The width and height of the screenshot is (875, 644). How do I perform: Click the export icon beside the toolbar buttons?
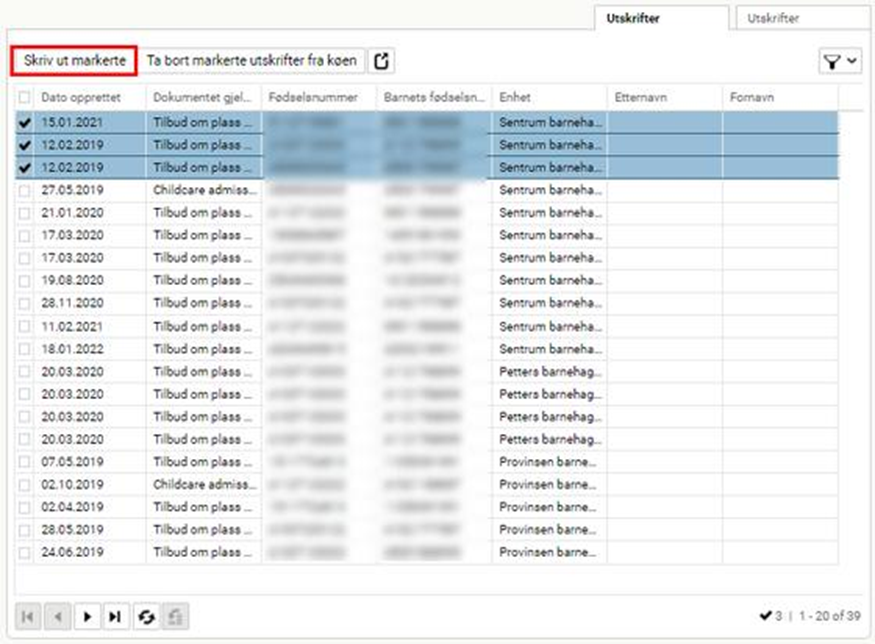pos(381,61)
